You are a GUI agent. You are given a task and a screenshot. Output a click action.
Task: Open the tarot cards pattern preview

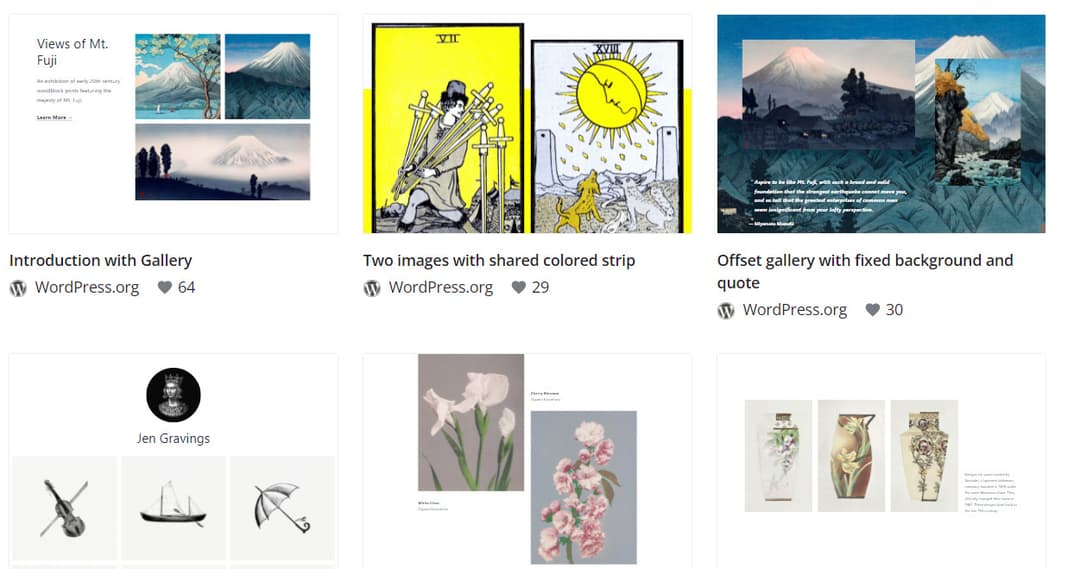528,124
